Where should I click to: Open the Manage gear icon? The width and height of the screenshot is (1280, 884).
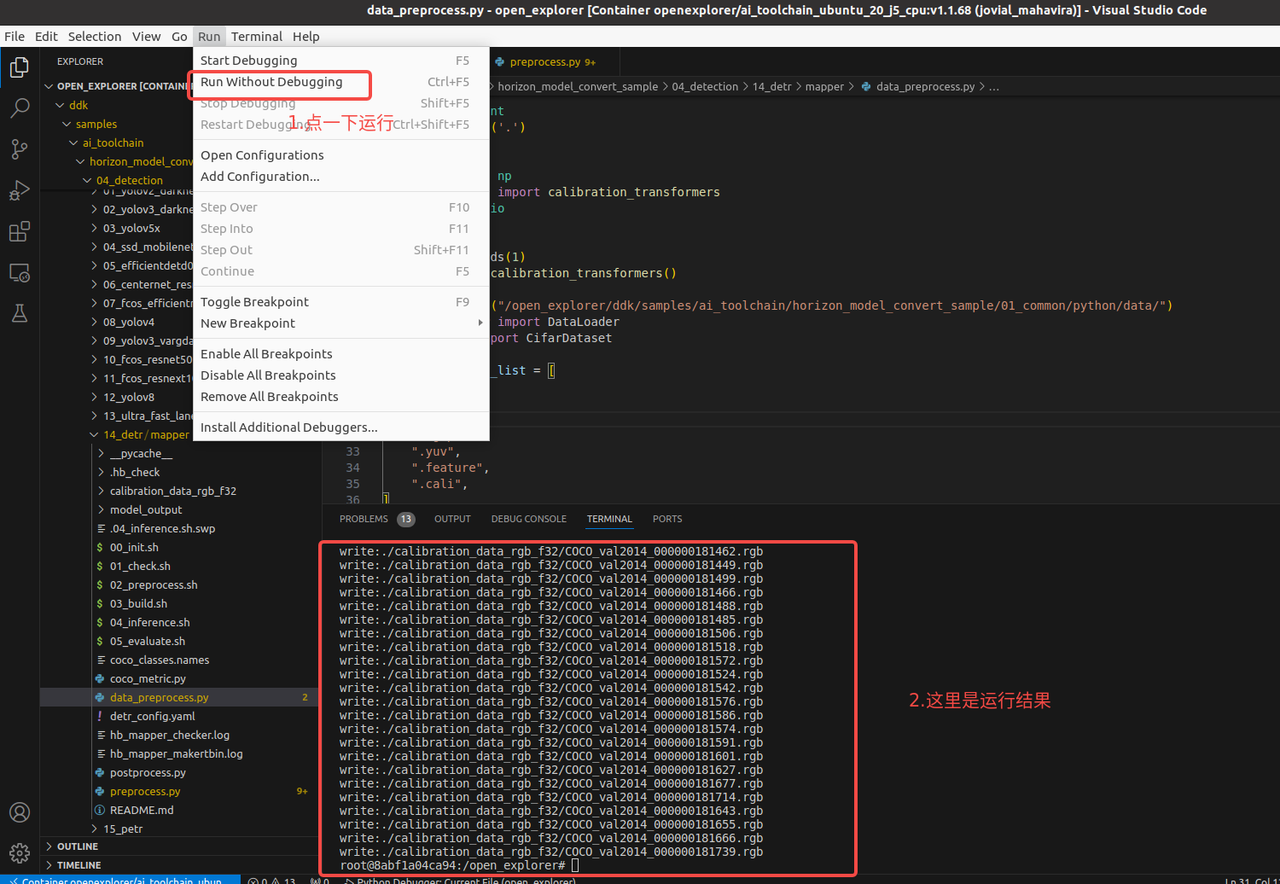point(19,853)
